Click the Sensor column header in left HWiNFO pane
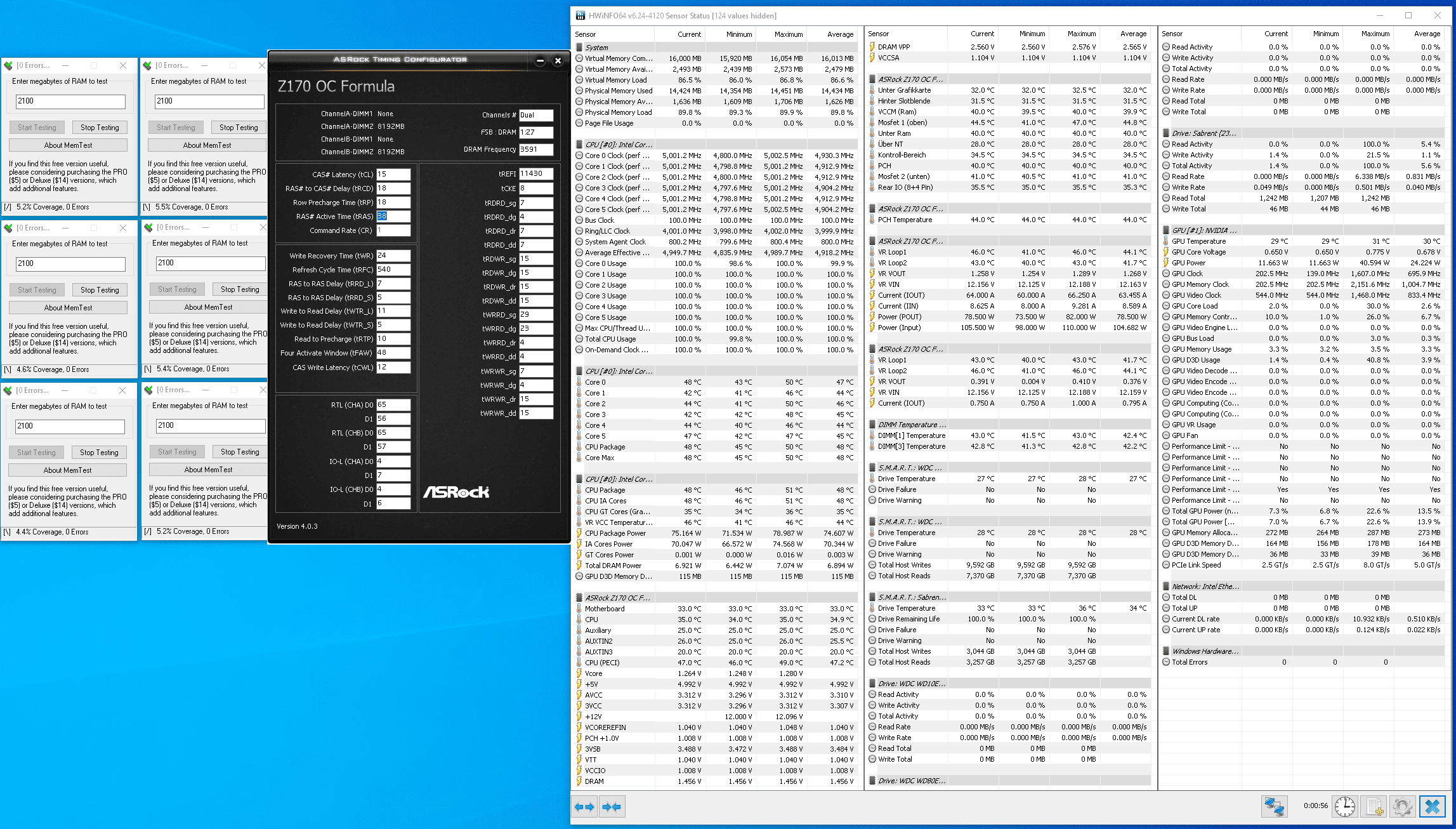1456x829 pixels. point(612,34)
